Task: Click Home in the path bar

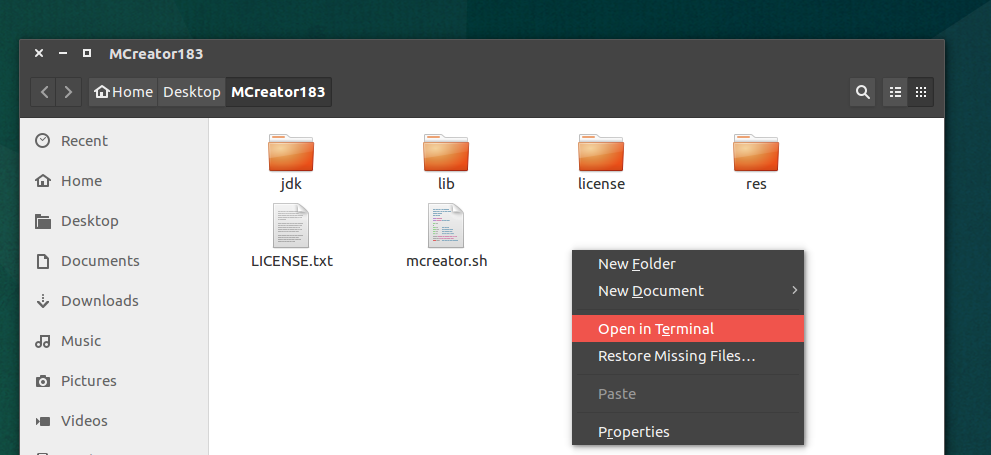Action: [x=123, y=92]
